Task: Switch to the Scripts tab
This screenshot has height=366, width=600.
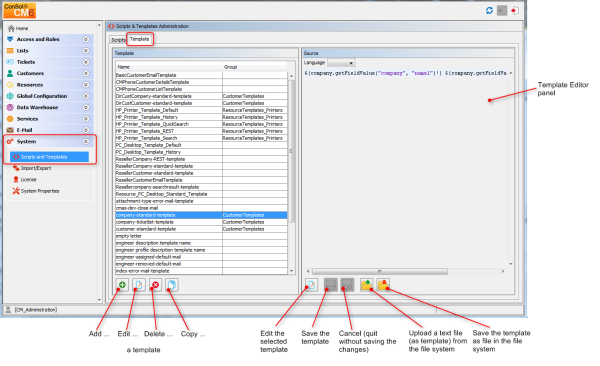Action: (x=118, y=40)
